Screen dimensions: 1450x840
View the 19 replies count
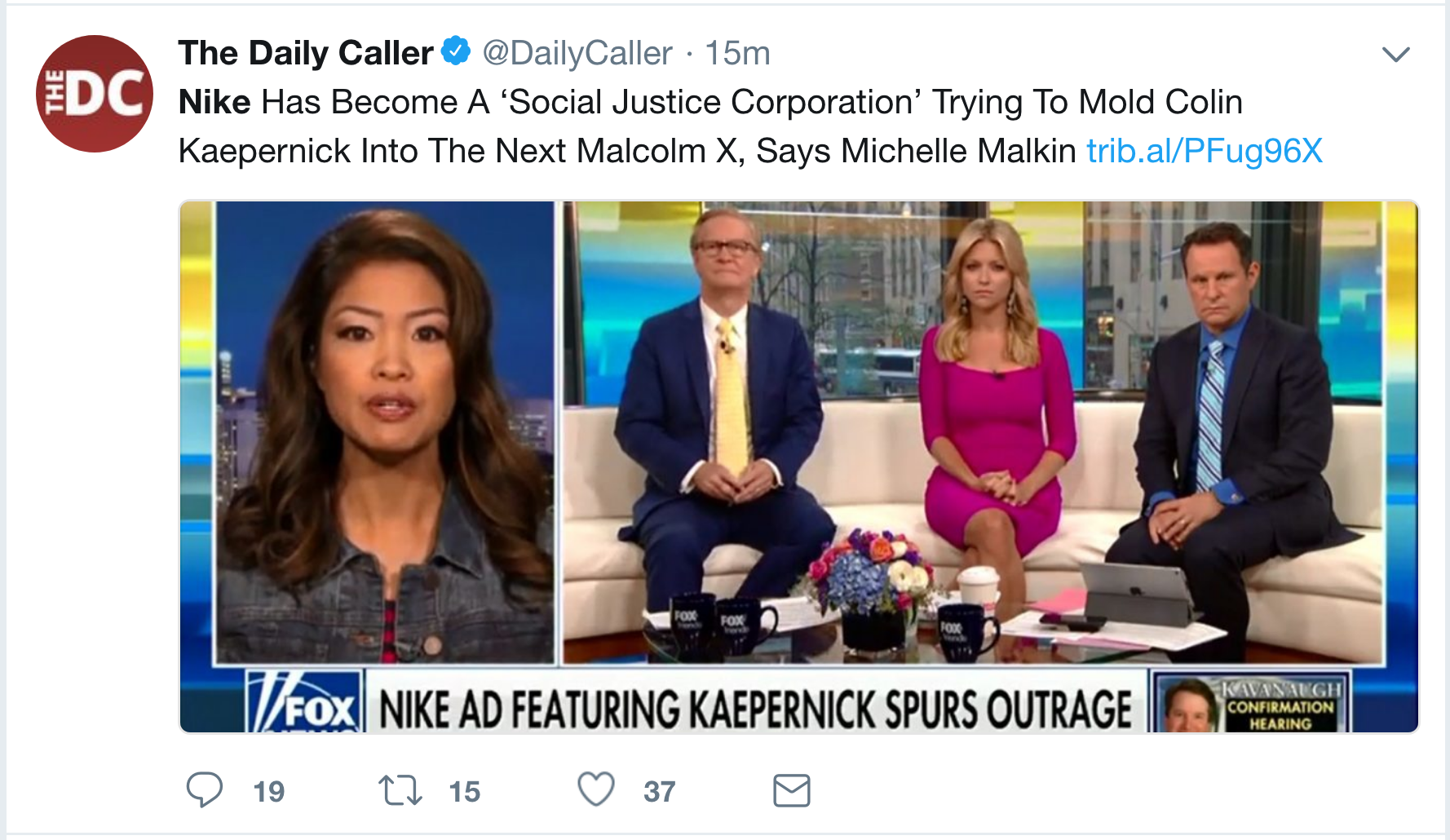point(268,791)
